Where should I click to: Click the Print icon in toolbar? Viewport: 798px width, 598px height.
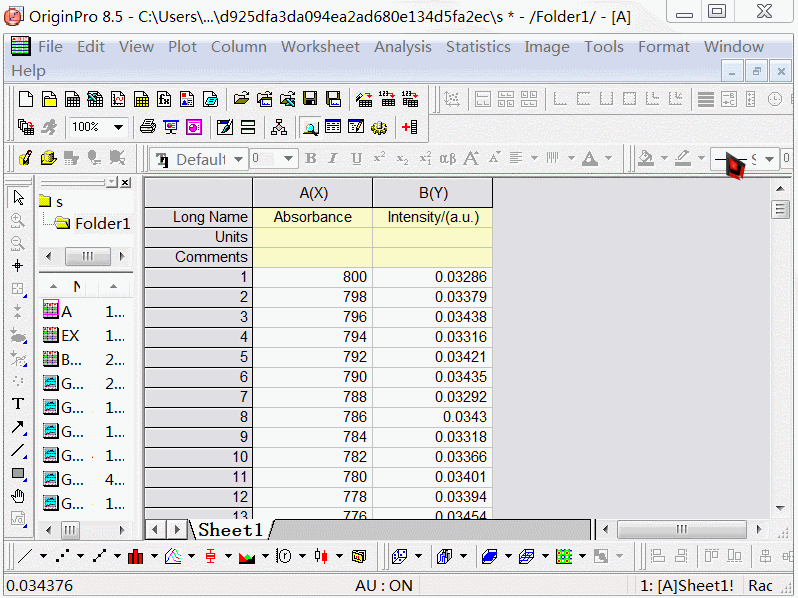148,127
